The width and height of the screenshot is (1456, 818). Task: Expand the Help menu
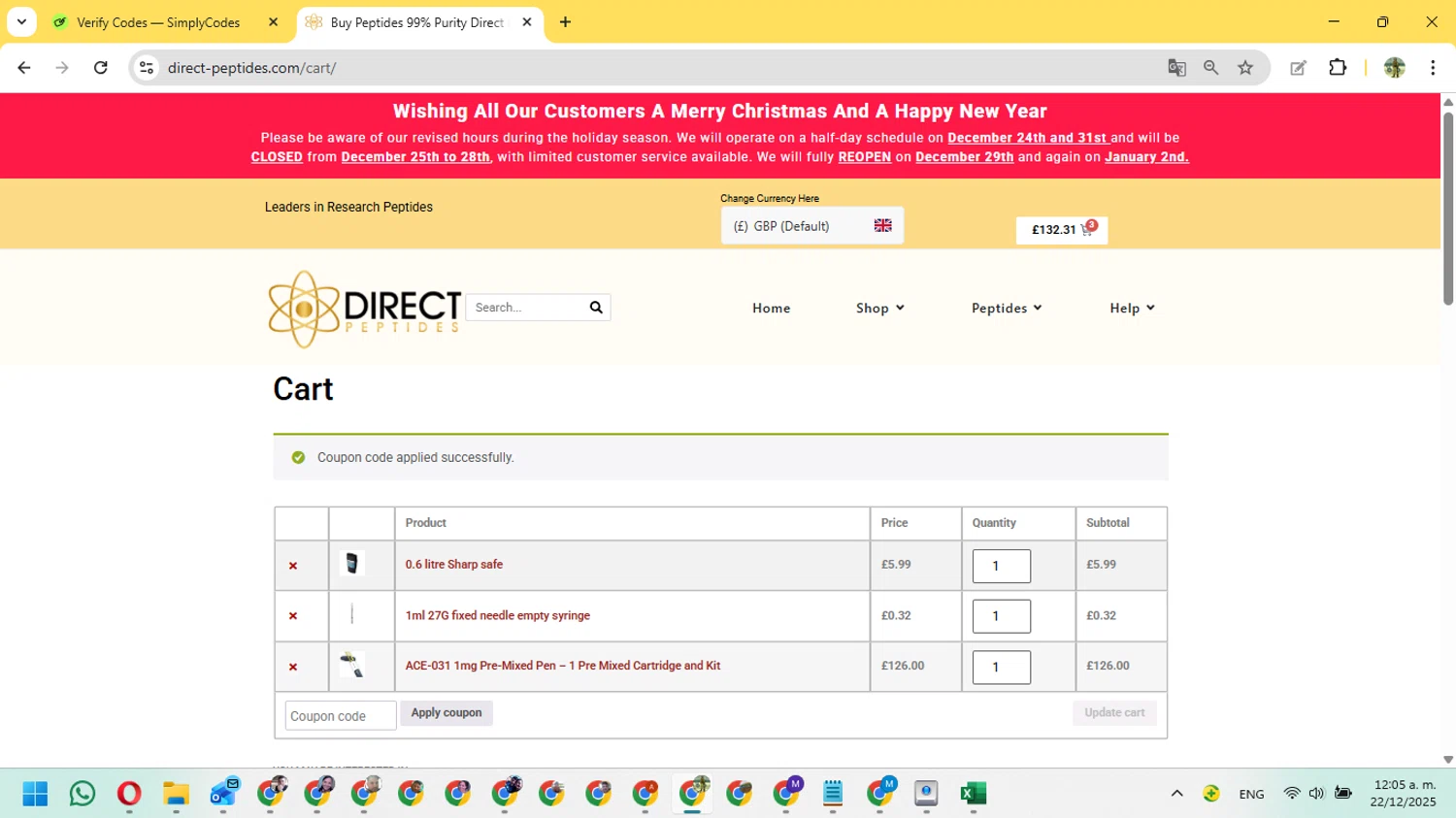[x=1132, y=309]
